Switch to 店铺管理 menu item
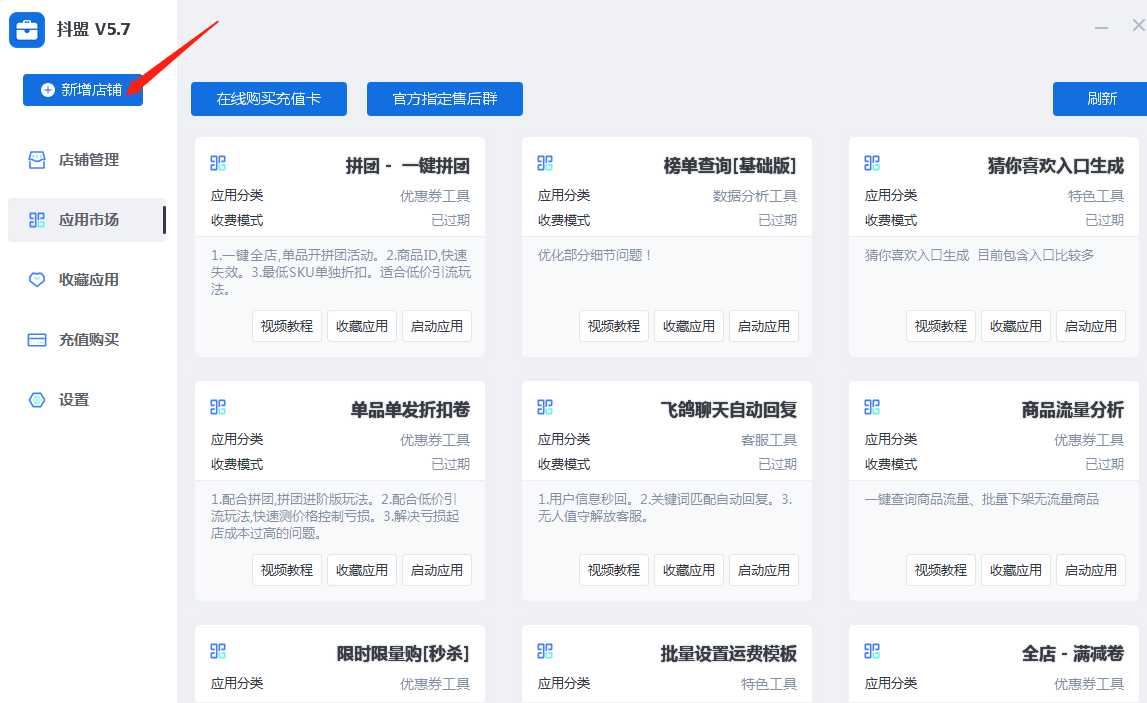Viewport: 1147px width, 703px height. 88,160
